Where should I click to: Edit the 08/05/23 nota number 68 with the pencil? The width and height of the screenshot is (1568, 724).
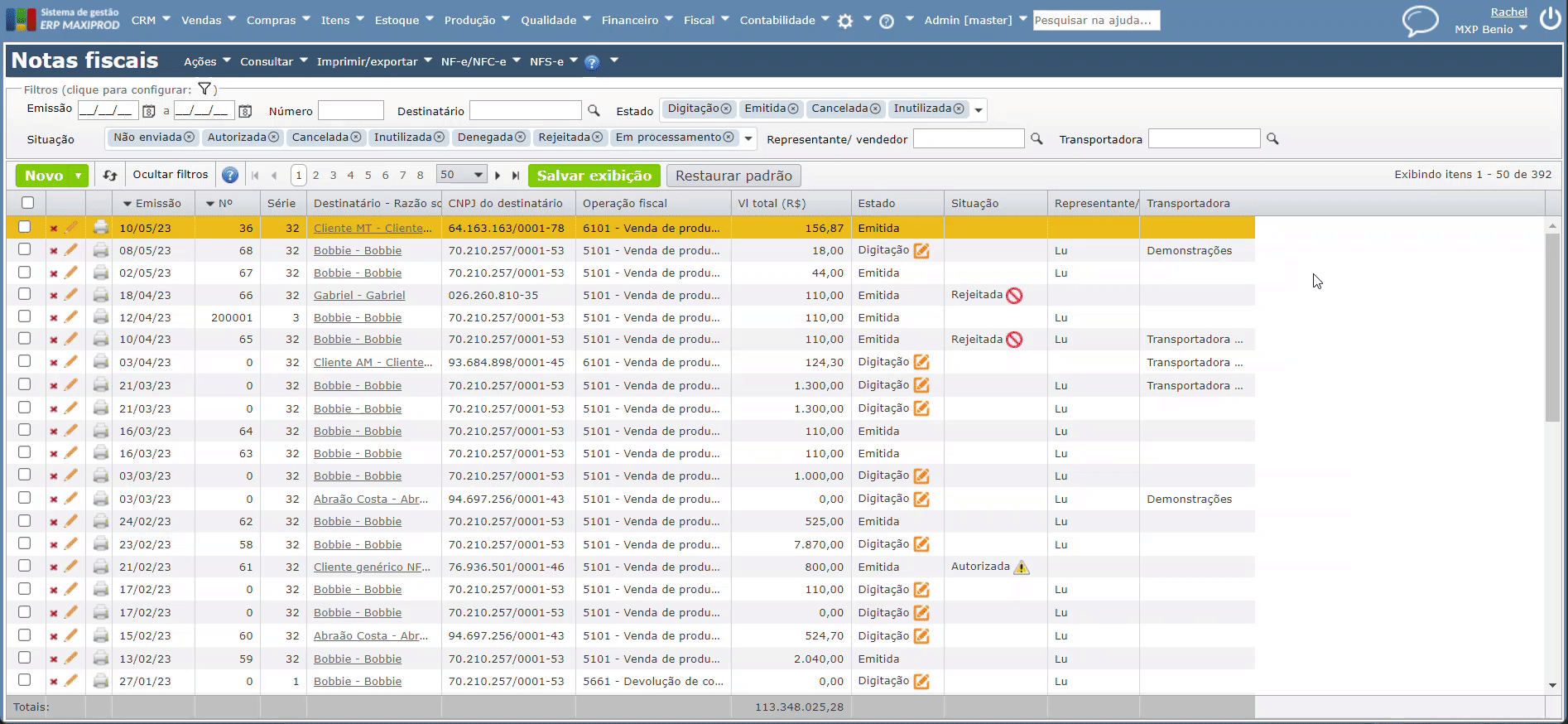point(71,249)
